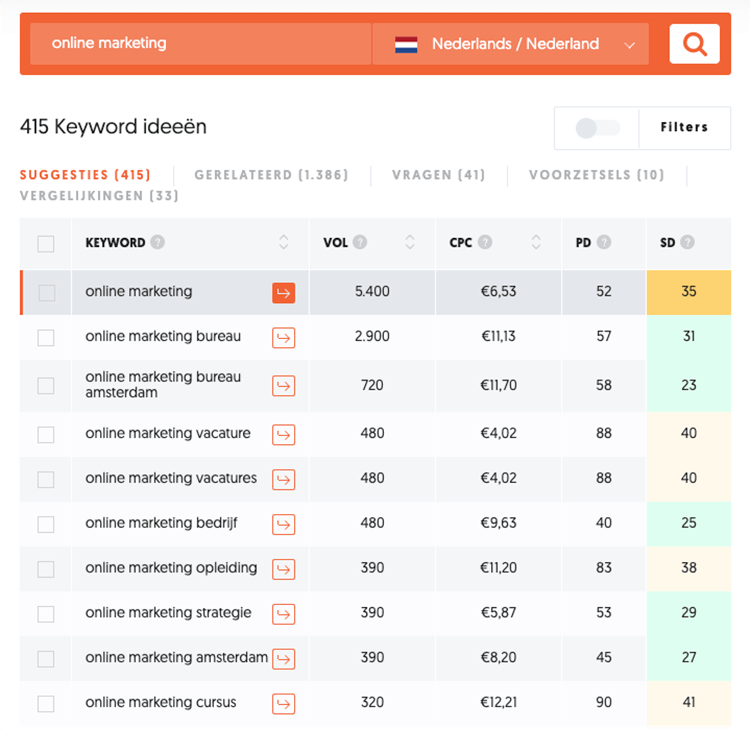This screenshot has height=729, width=750.
Task: Click PD value 90
Action: 604,702
